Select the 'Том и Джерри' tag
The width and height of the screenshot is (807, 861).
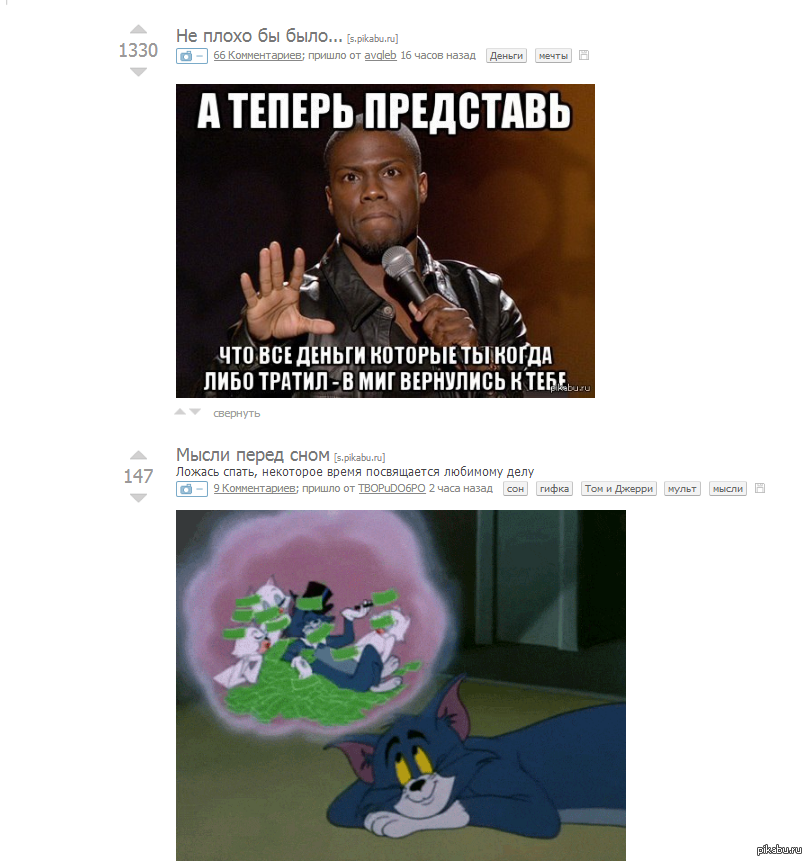click(619, 488)
